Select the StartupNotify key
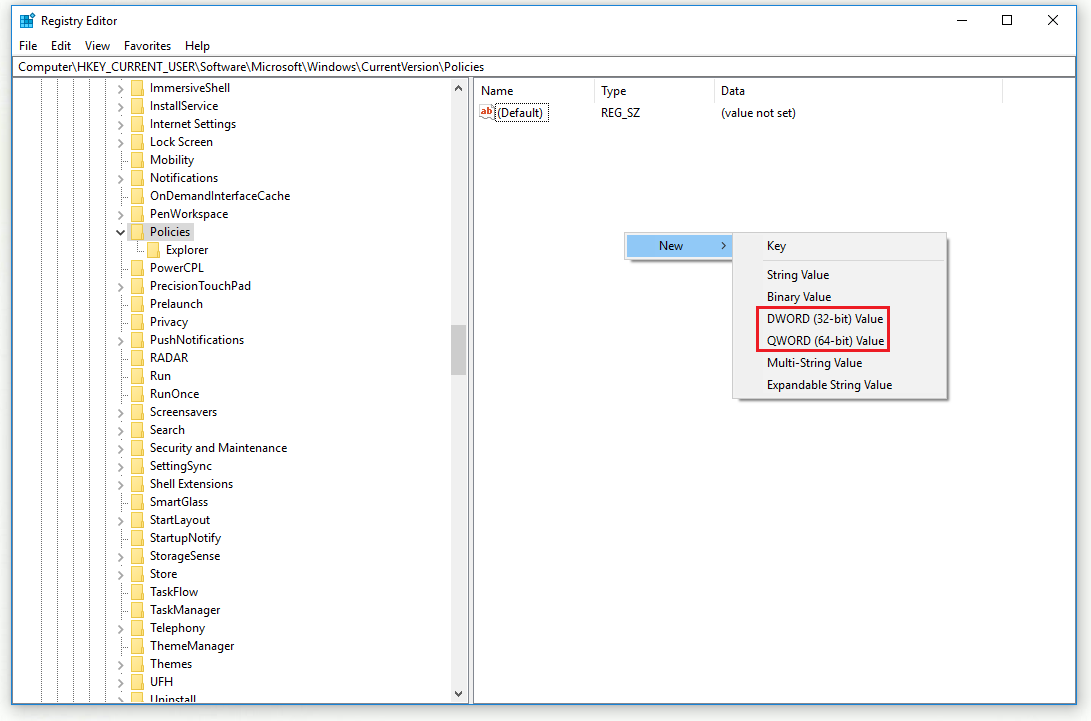The image size is (1091, 721). point(185,538)
